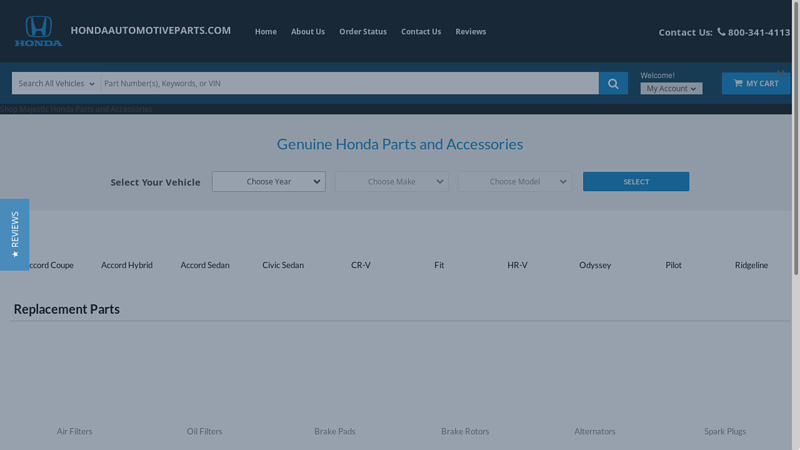Select the HR-V model

pyautogui.click(x=517, y=265)
